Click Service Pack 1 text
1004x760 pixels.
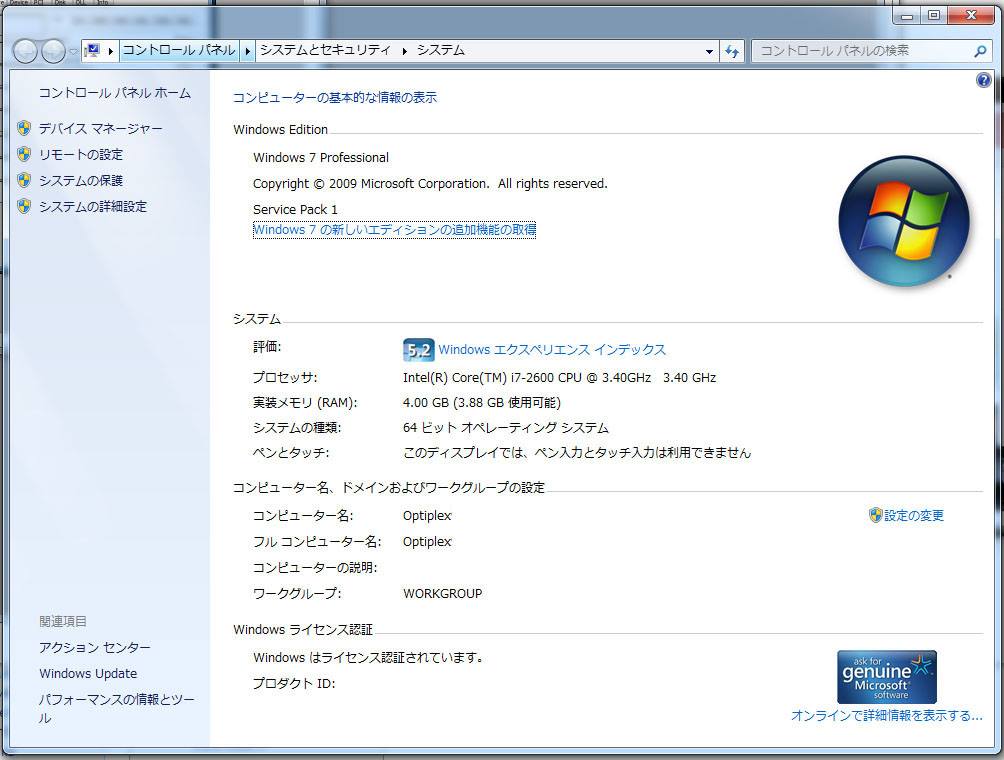tap(295, 209)
